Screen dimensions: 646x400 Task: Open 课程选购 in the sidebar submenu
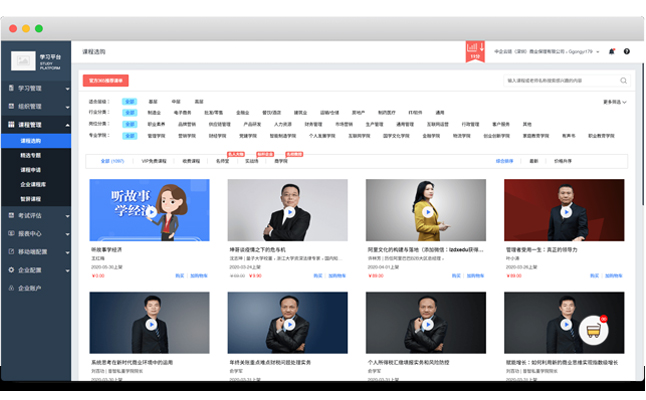[x=36, y=141]
